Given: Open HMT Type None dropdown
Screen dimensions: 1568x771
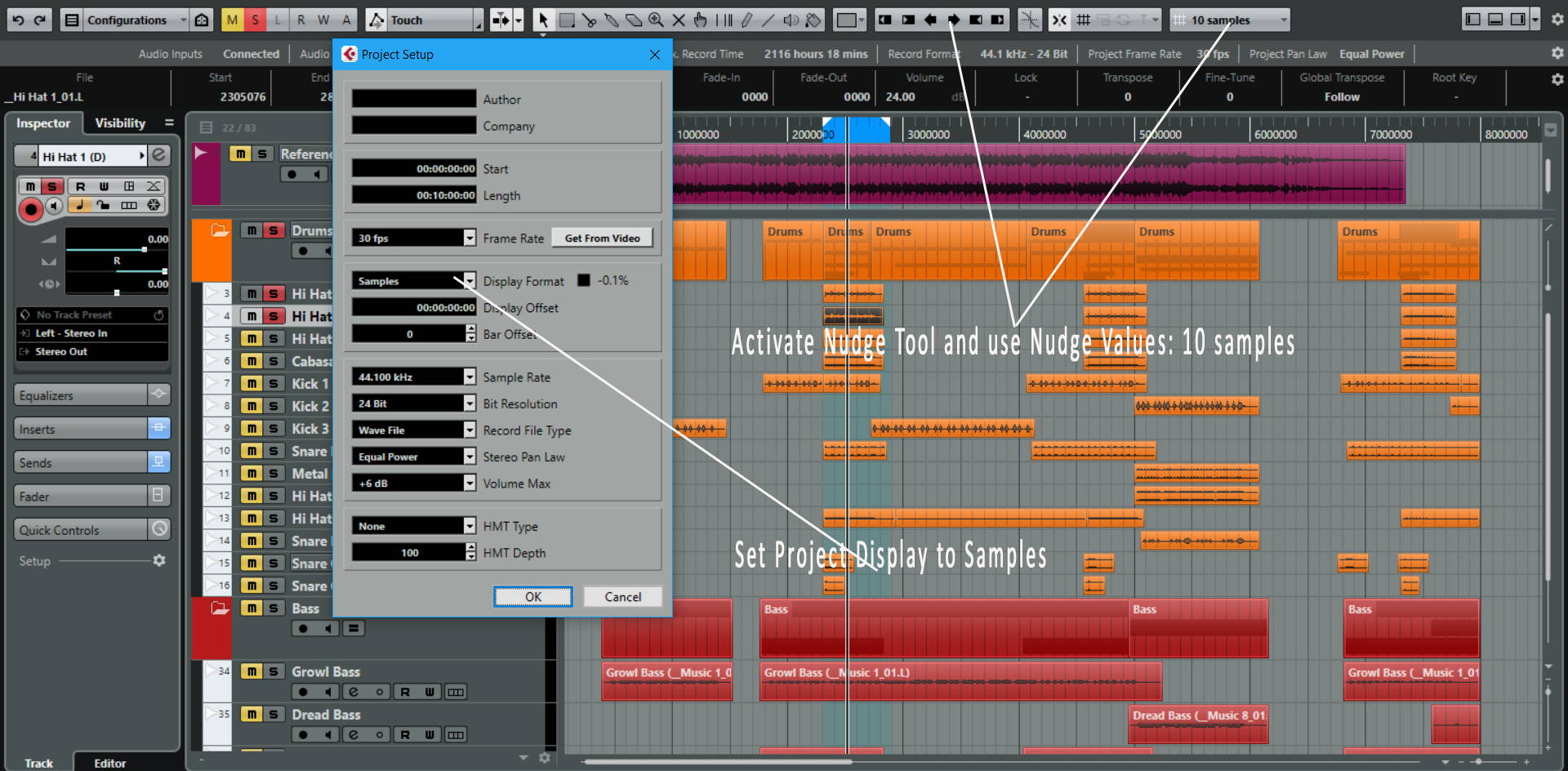Looking at the screenshot, I should [470, 526].
